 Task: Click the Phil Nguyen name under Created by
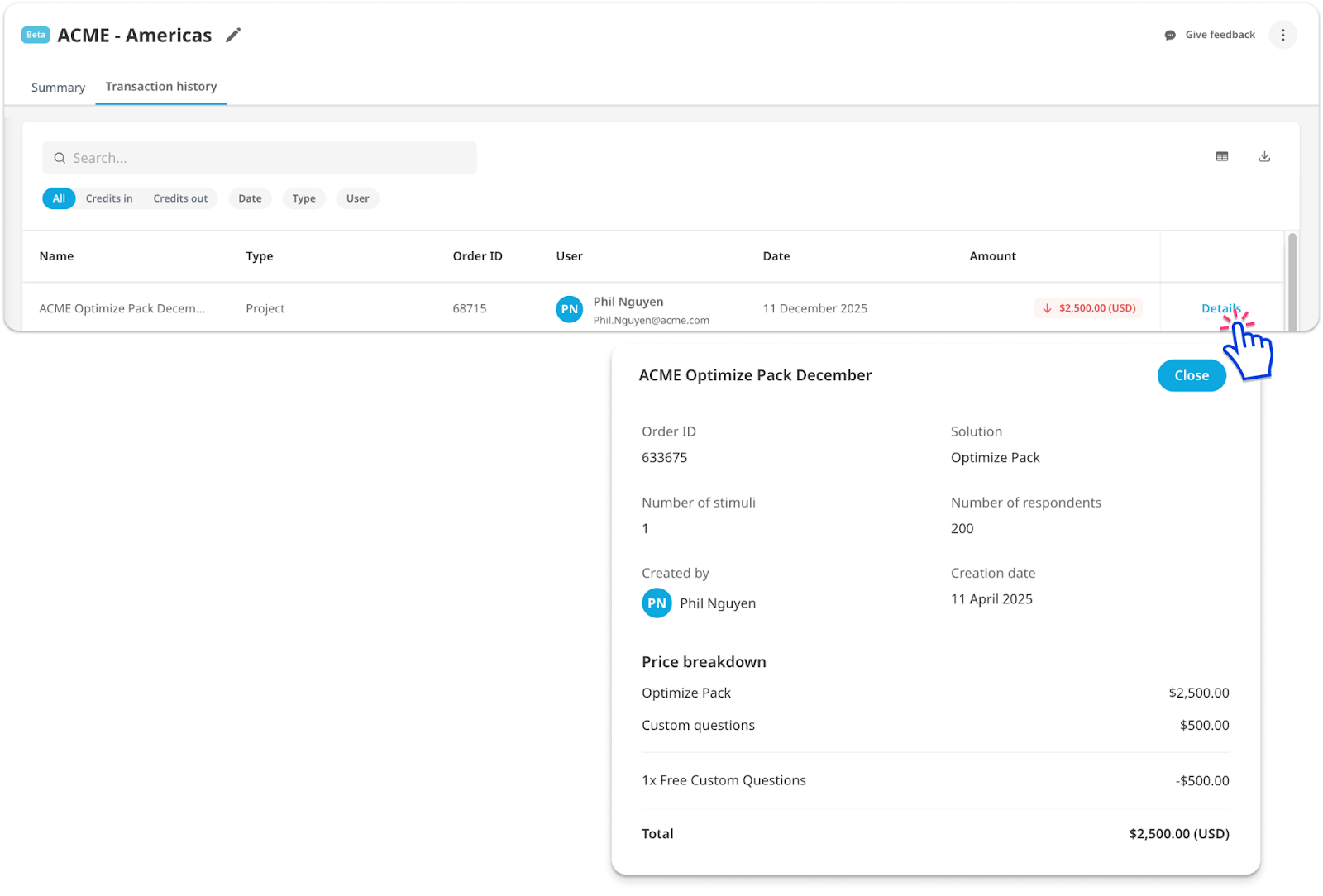click(x=718, y=603)
